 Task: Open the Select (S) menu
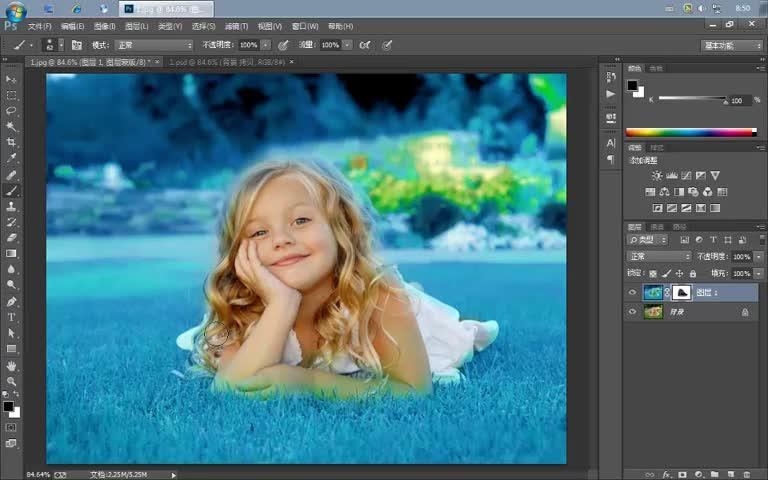203,26
